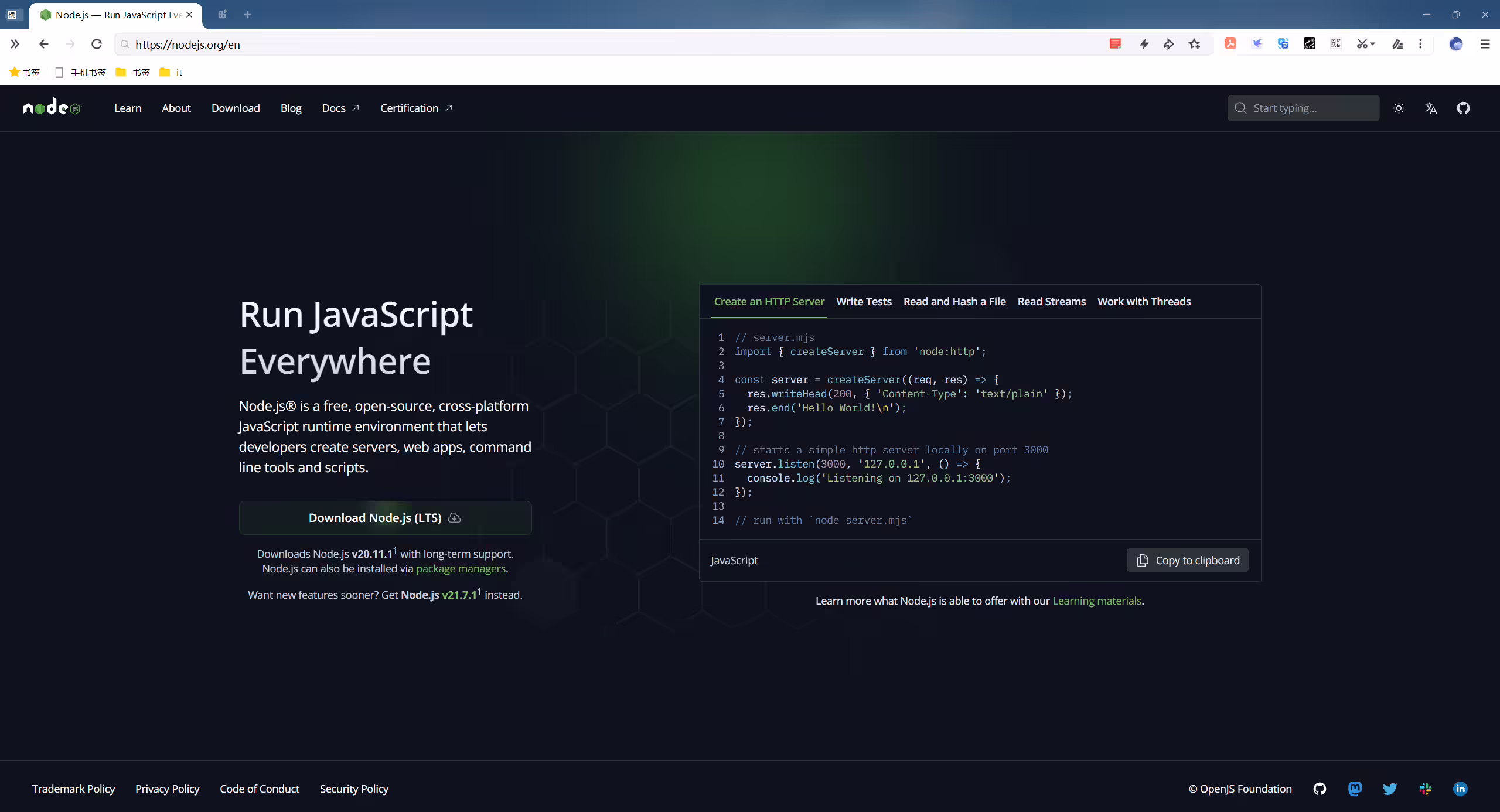The height and width of the screenshot is (812, 1500).
Task: Open the GitHub icon in the footer
Action: (1320, 789)
